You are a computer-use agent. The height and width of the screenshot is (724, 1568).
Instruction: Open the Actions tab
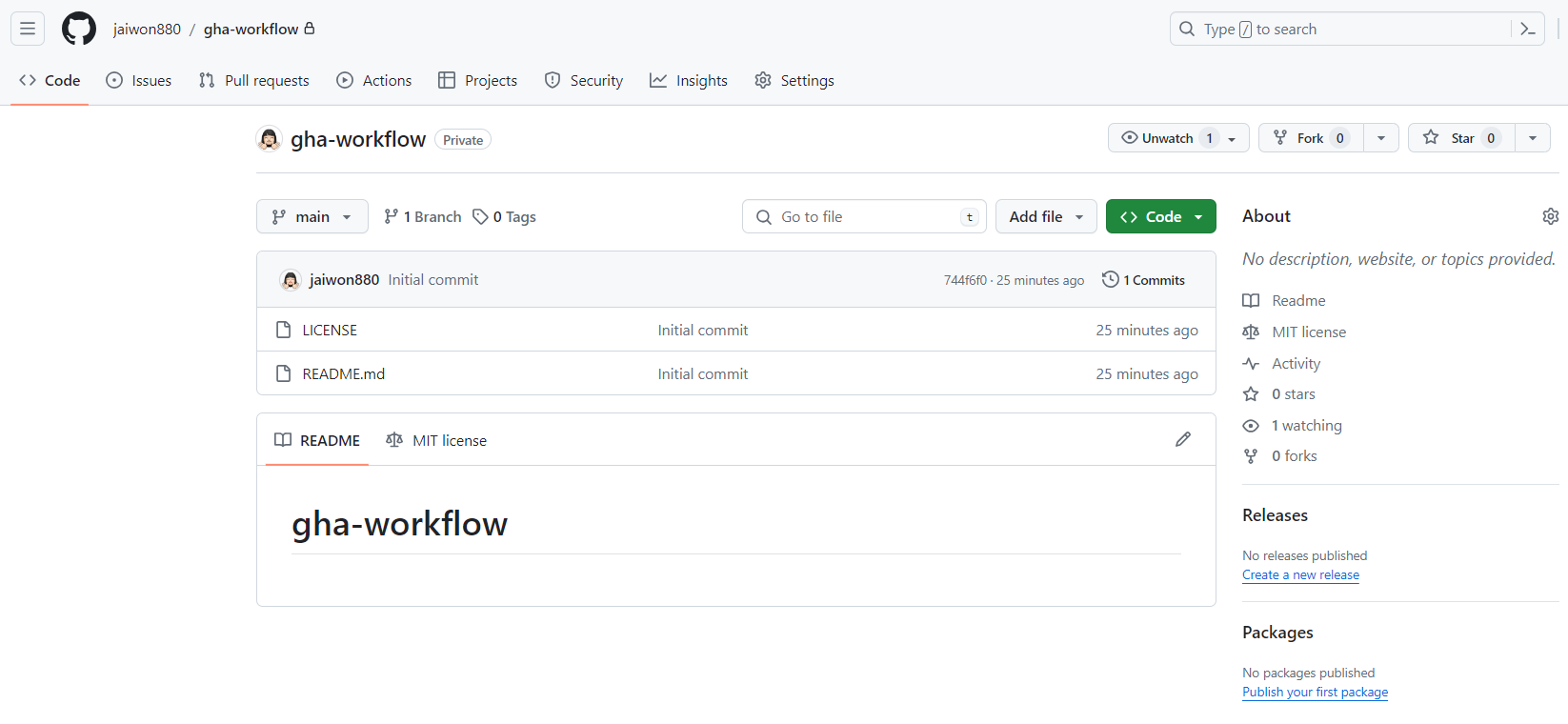click(x=374, y=80)
